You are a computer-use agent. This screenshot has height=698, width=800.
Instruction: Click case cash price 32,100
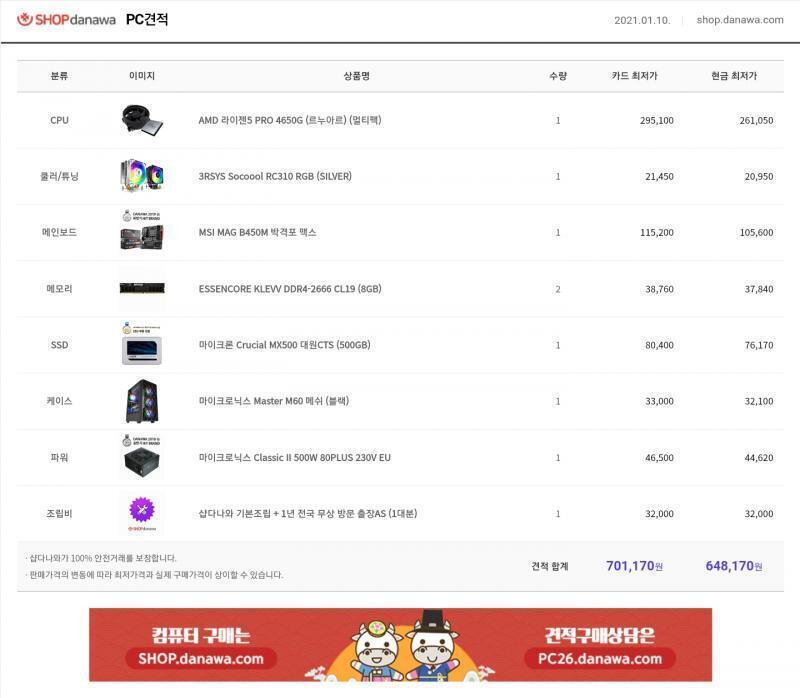[x=759, y=402]
